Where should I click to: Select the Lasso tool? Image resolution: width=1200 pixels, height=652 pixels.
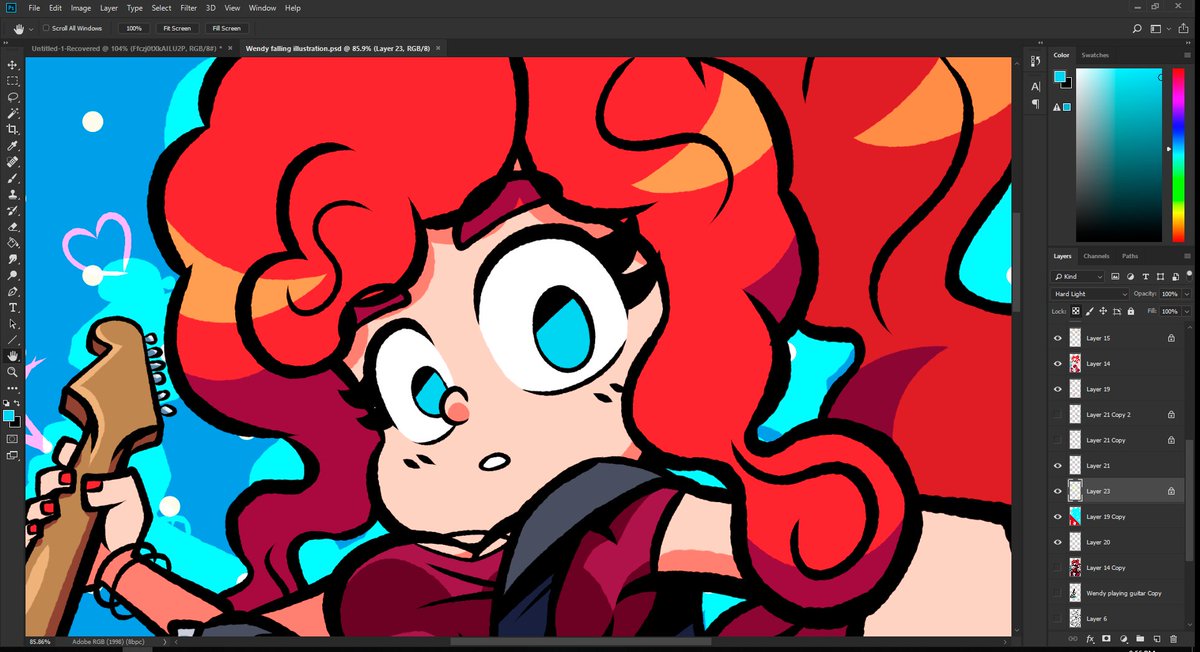pos(12,97)
